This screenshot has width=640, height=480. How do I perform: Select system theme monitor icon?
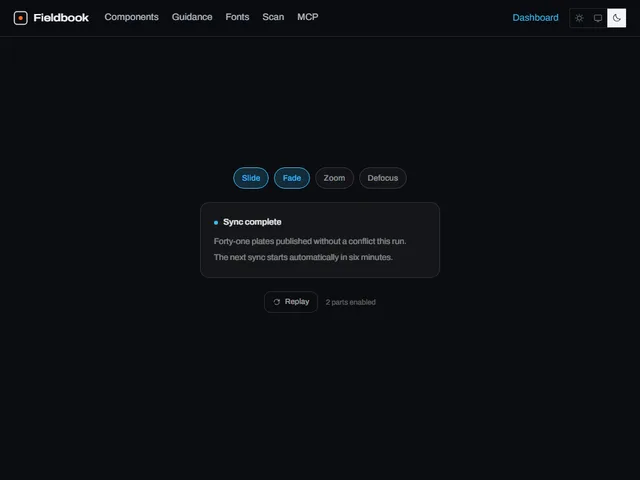[598, 18]
